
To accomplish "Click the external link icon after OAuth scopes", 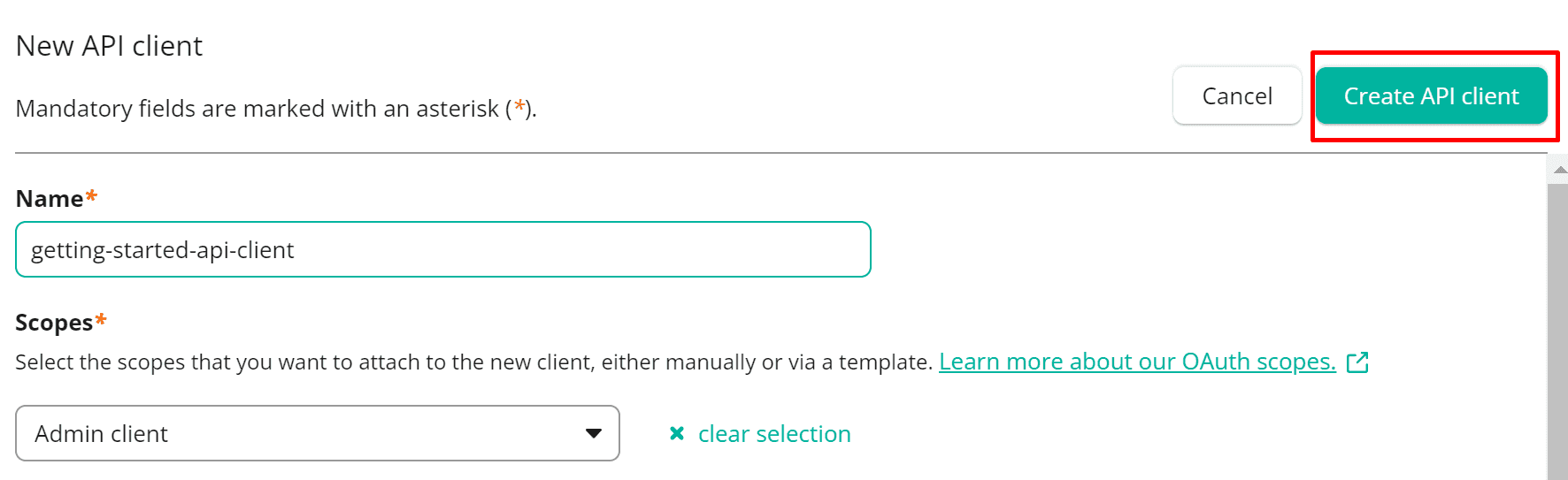I will pos(1357,362).
